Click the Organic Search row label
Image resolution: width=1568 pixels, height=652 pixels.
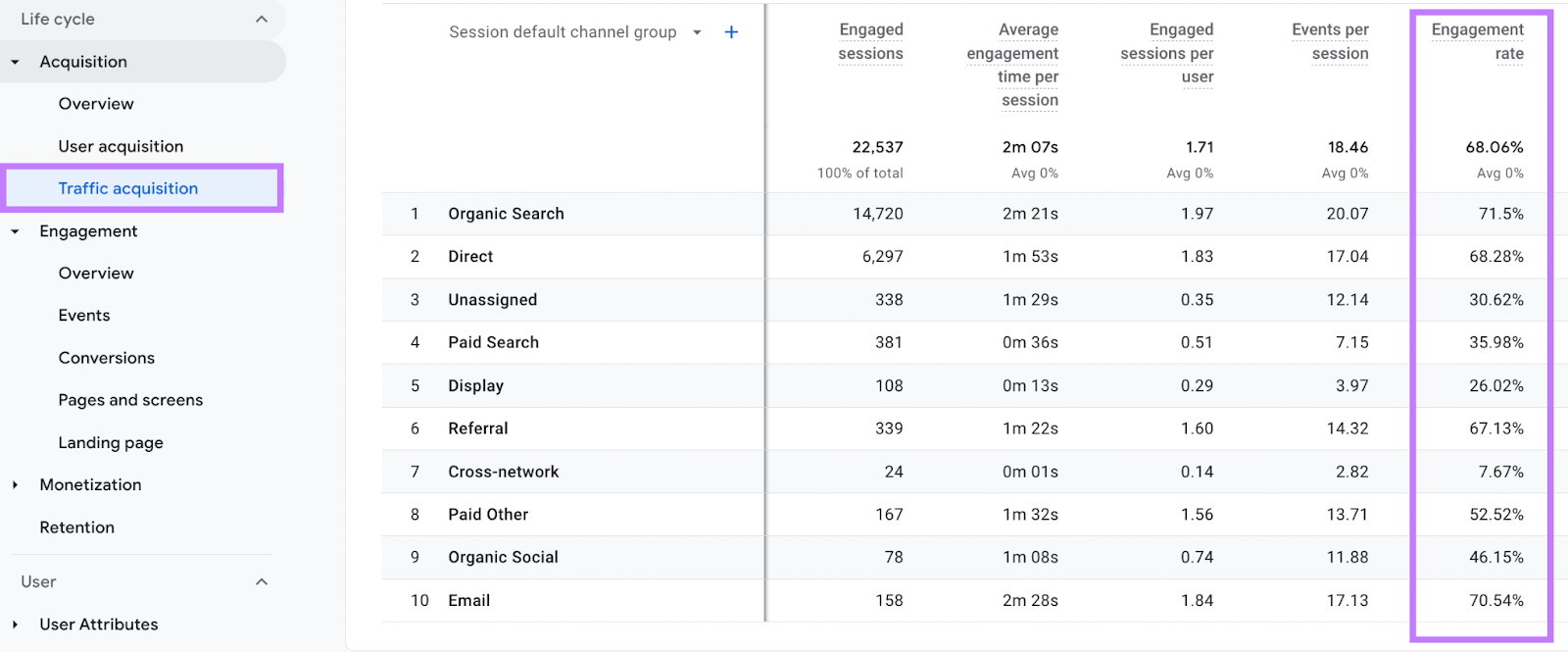pos(506,214)
